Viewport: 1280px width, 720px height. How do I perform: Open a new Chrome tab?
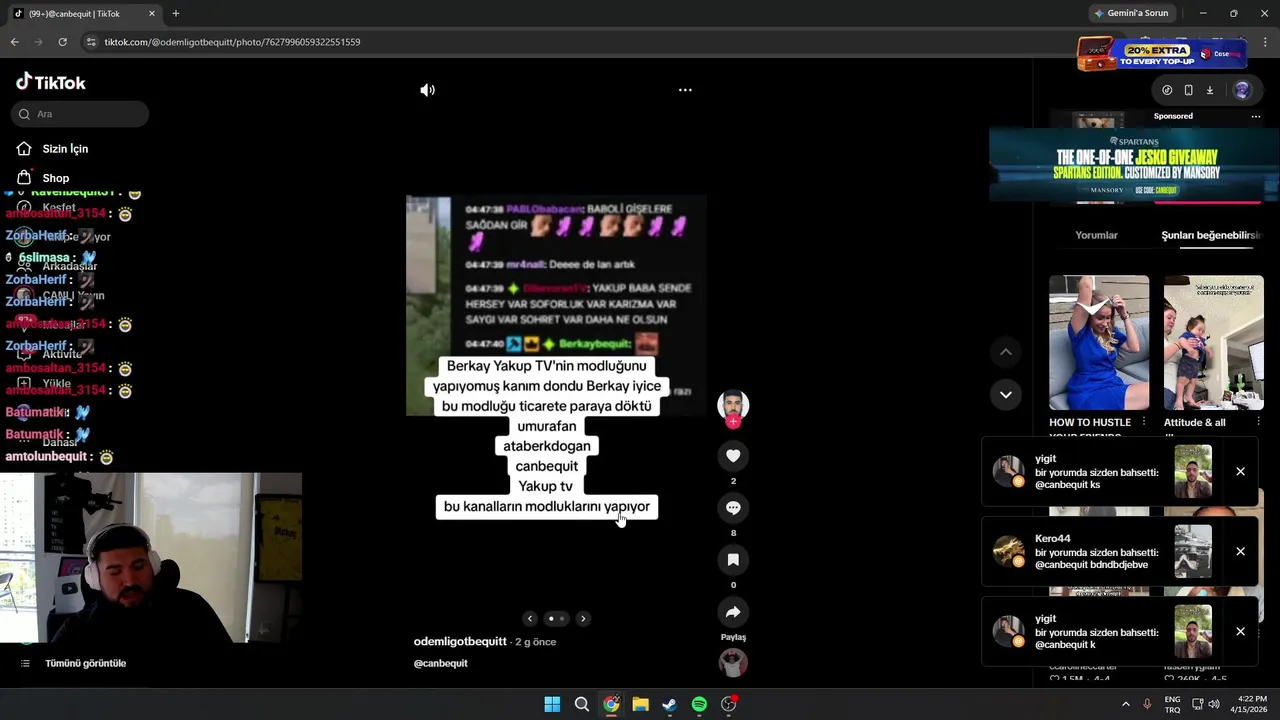(x=176, y=13)
